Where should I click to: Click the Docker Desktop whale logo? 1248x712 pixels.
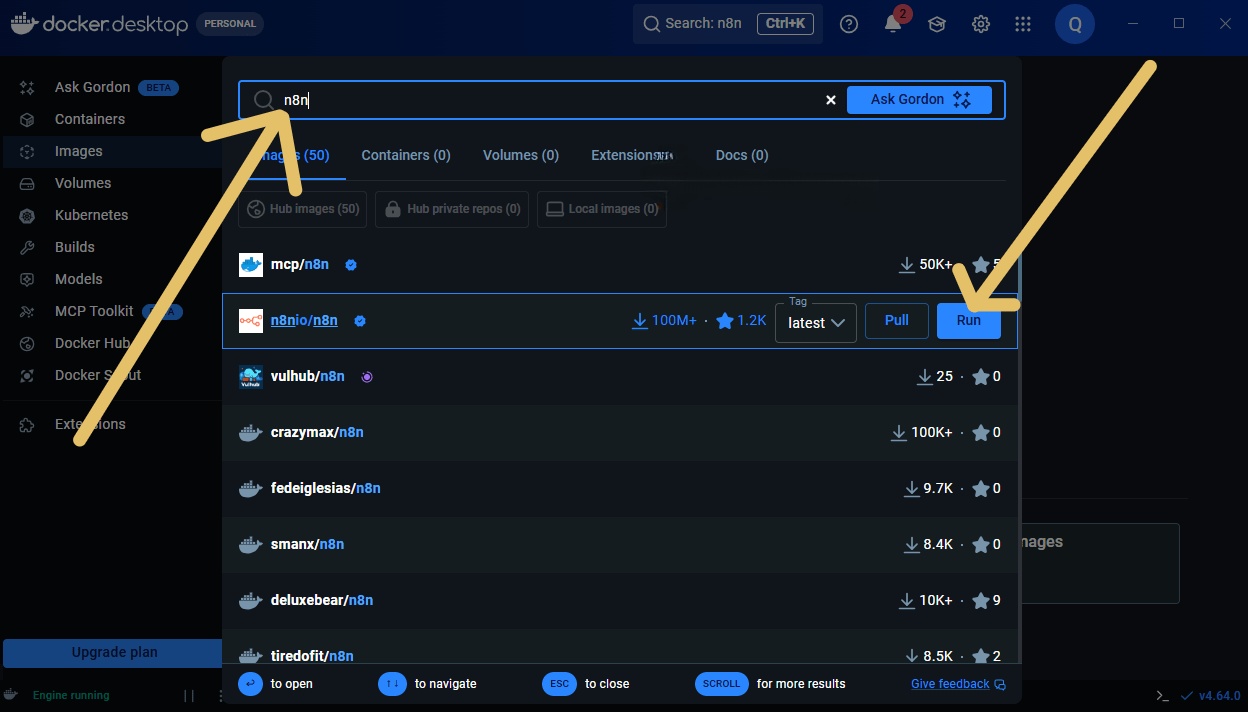24,23
